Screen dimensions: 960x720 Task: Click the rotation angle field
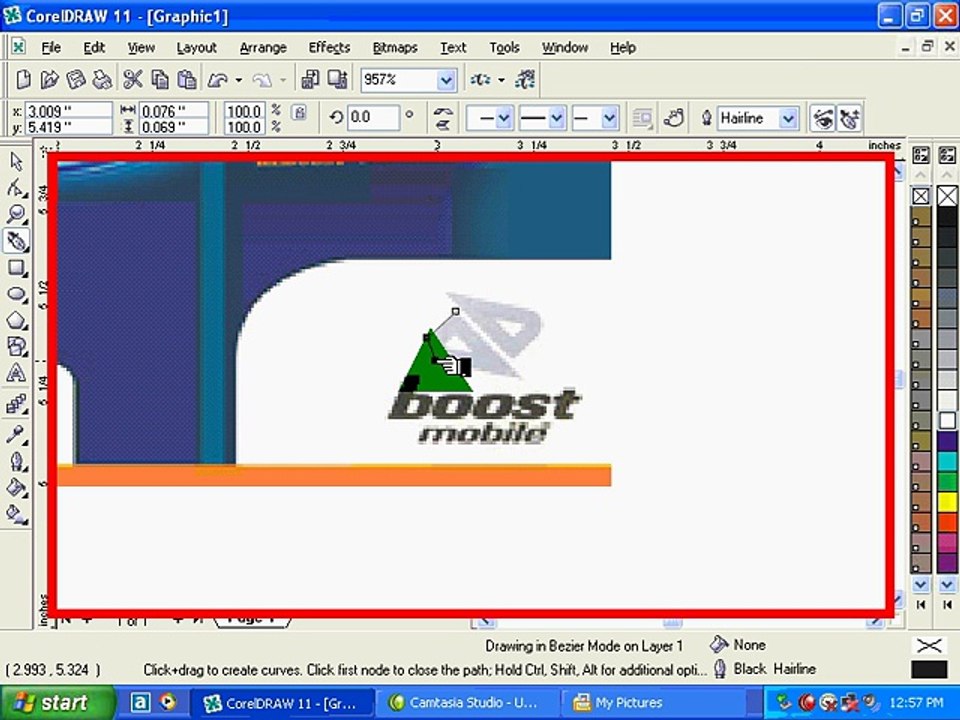pos(373,118)
